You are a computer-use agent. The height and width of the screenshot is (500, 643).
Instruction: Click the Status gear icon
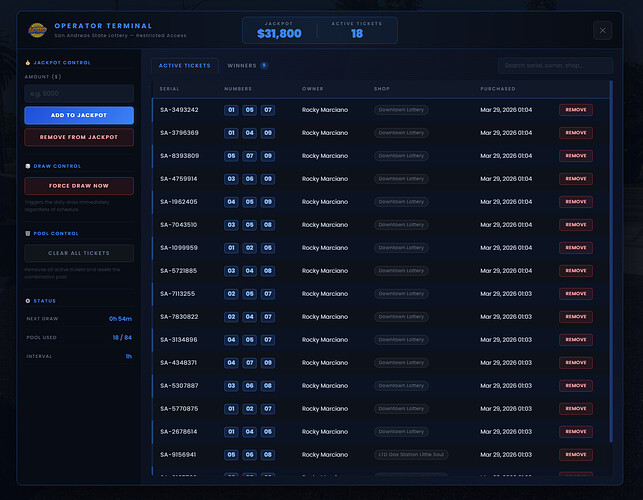point(28,301)
